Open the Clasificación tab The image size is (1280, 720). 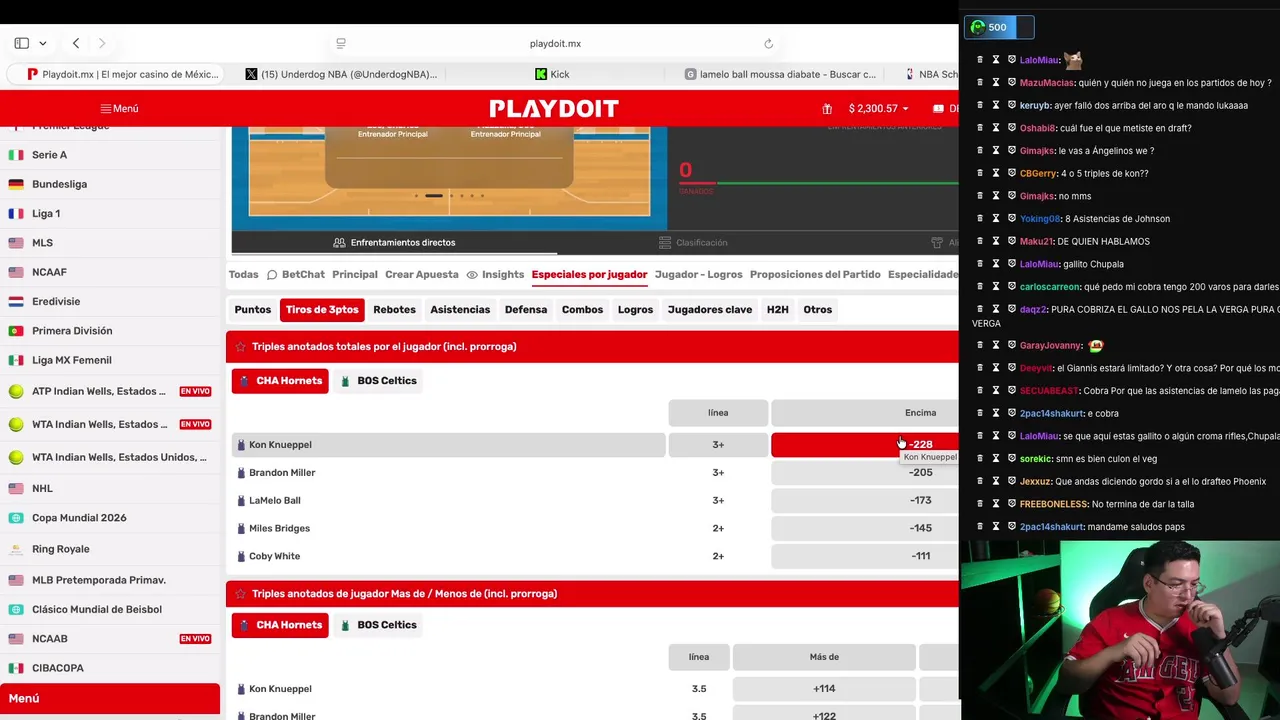pyautogui.click(x=693, y=242)
